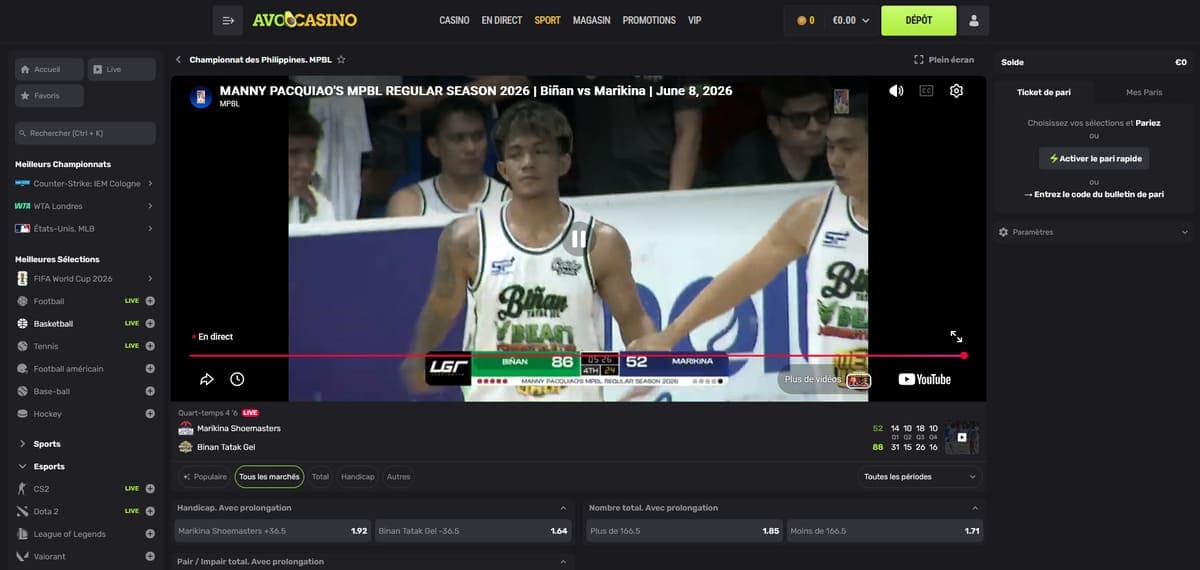Pause the live video stream
Image resolution: width=1200 pixels, height=570 pixels.
(578, 239)
